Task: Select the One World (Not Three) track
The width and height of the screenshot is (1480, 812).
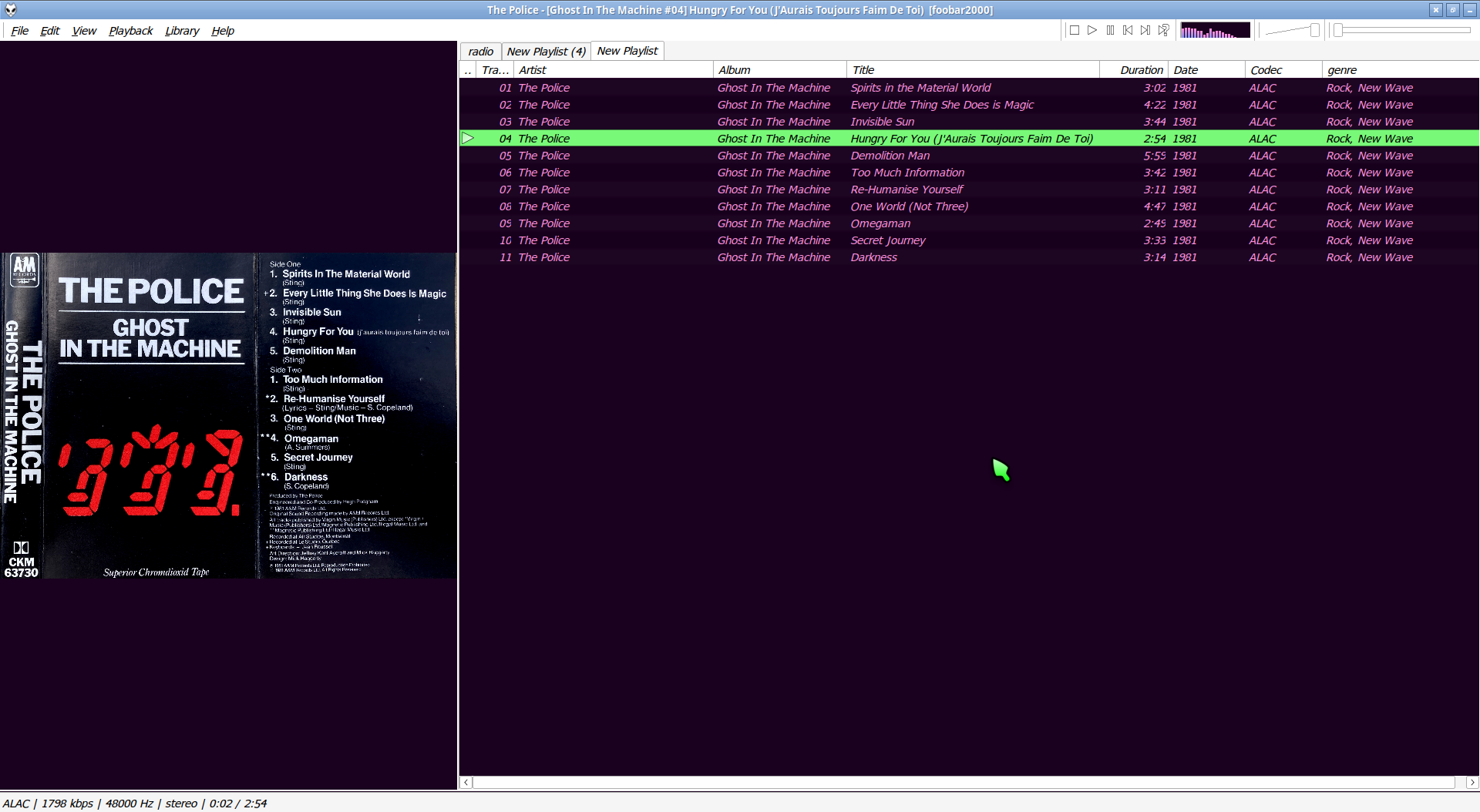Action: [x=969, y=206]
